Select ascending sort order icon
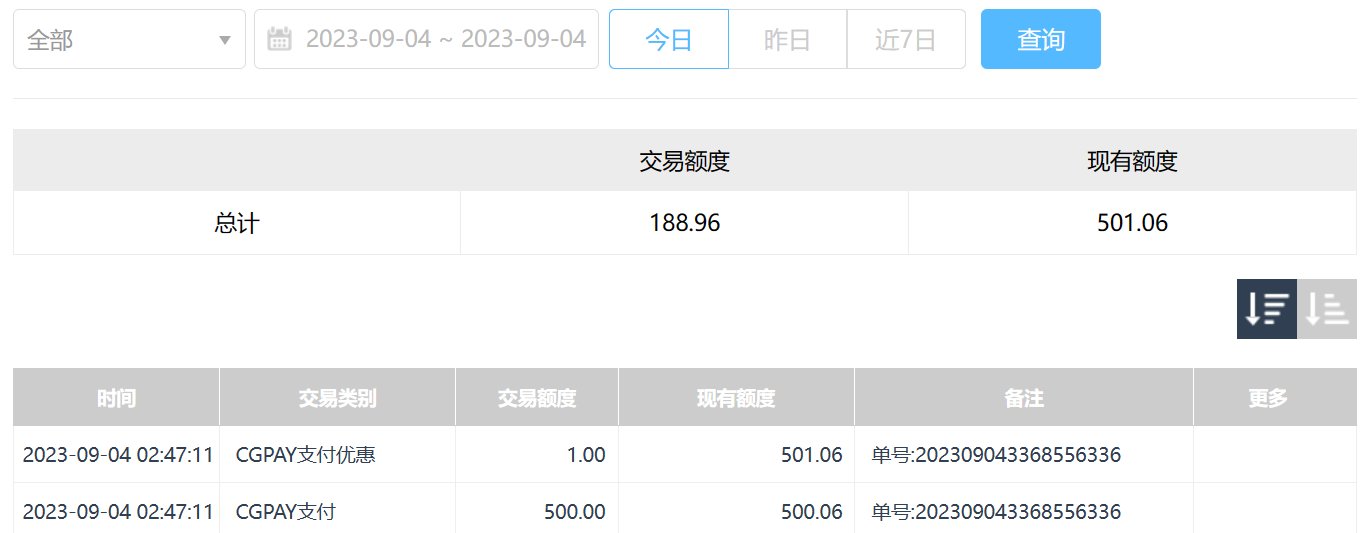1367x533 pixels. point(1327,309)
